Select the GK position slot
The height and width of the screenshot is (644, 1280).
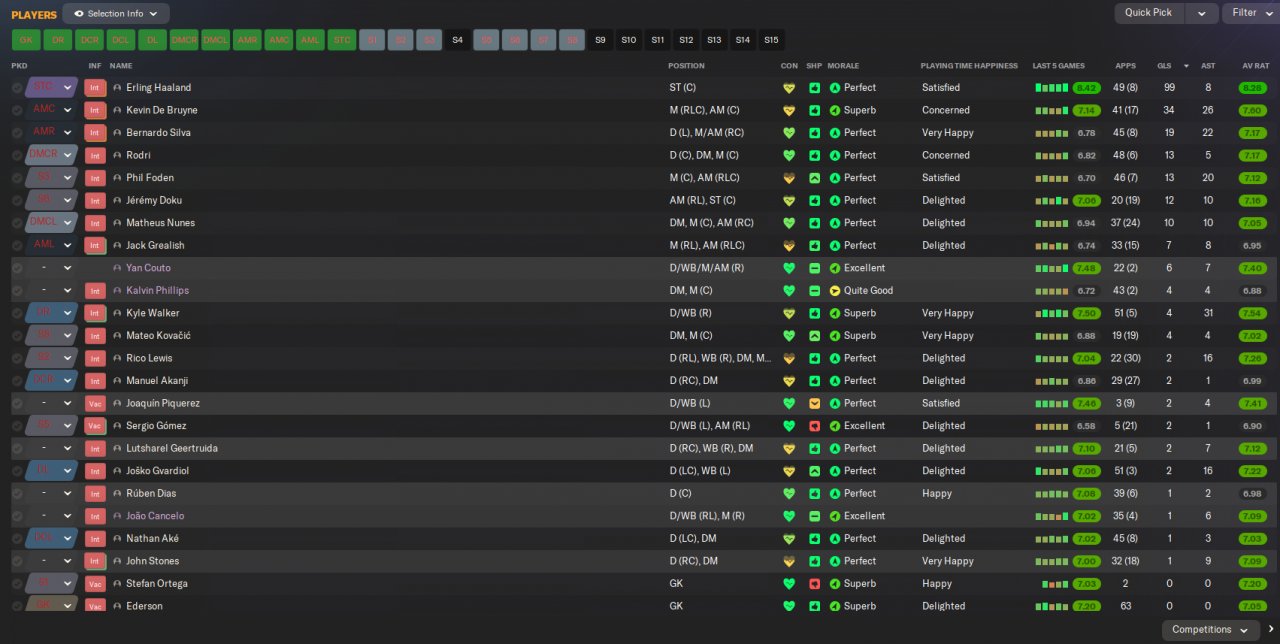(x=26, y=40)
